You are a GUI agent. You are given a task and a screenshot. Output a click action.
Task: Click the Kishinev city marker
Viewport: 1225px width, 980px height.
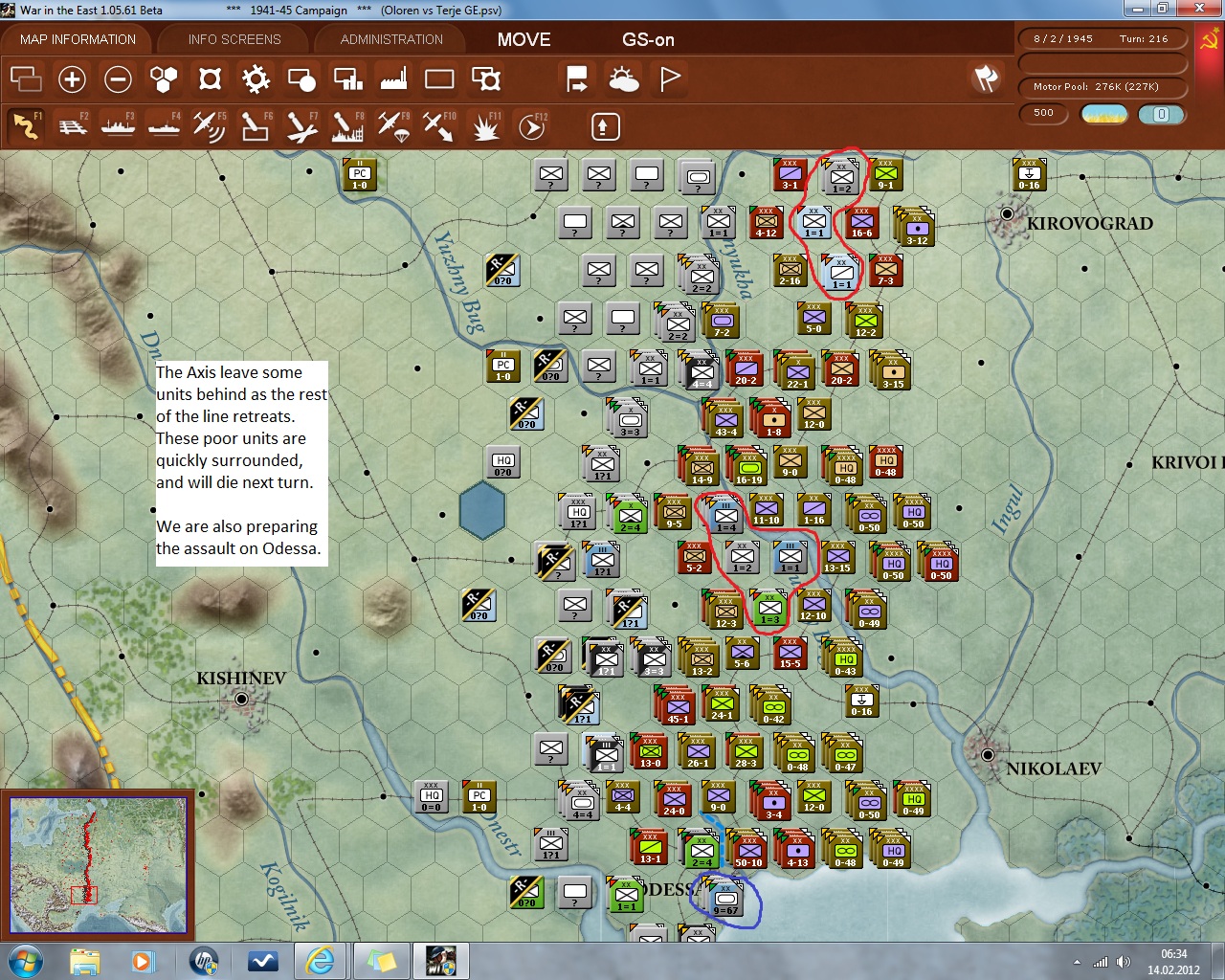241,700
